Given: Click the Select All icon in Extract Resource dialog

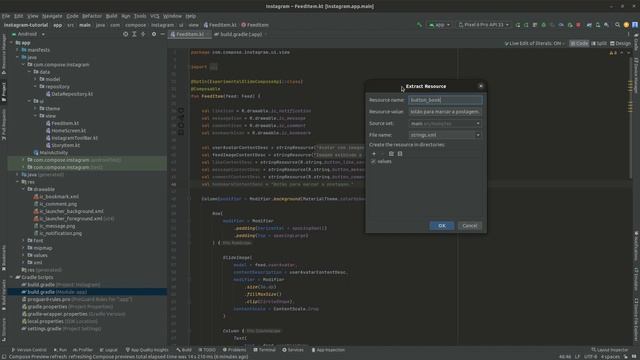Looking at the screenshot, I should [x=391, y=154].
